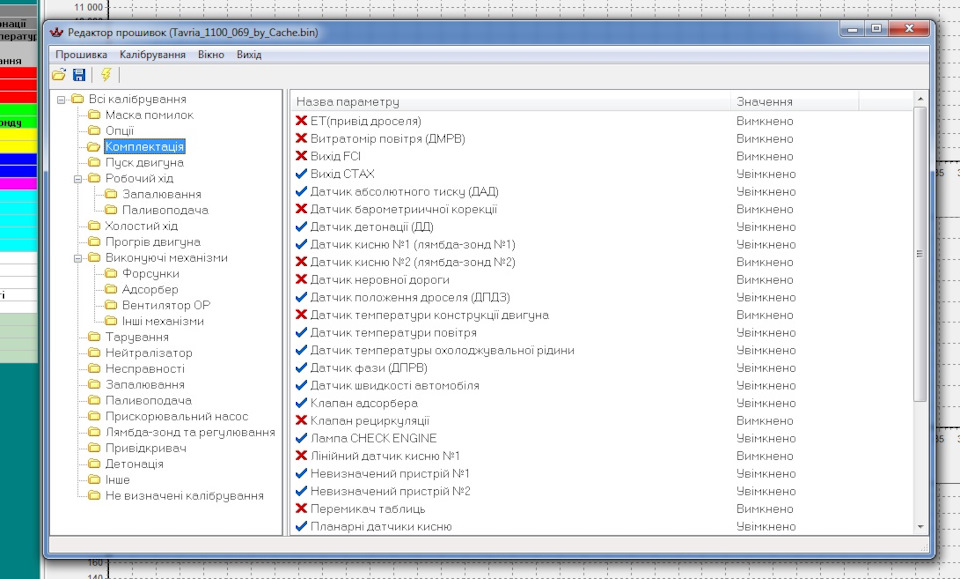Select the Привідкривач tree item
Image resolution: width=960 pixels, height=579 pixels.
pyautogui.click(x=146, y=448)
